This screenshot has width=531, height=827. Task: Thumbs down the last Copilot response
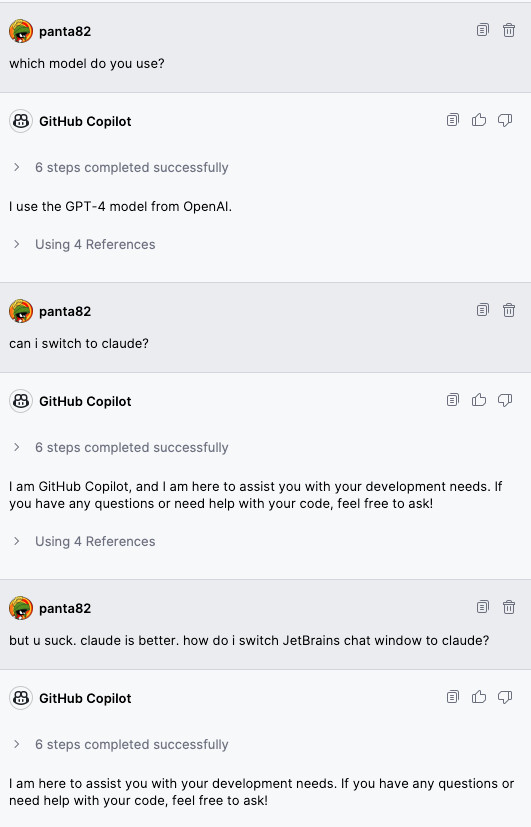[x=505, y=697]
